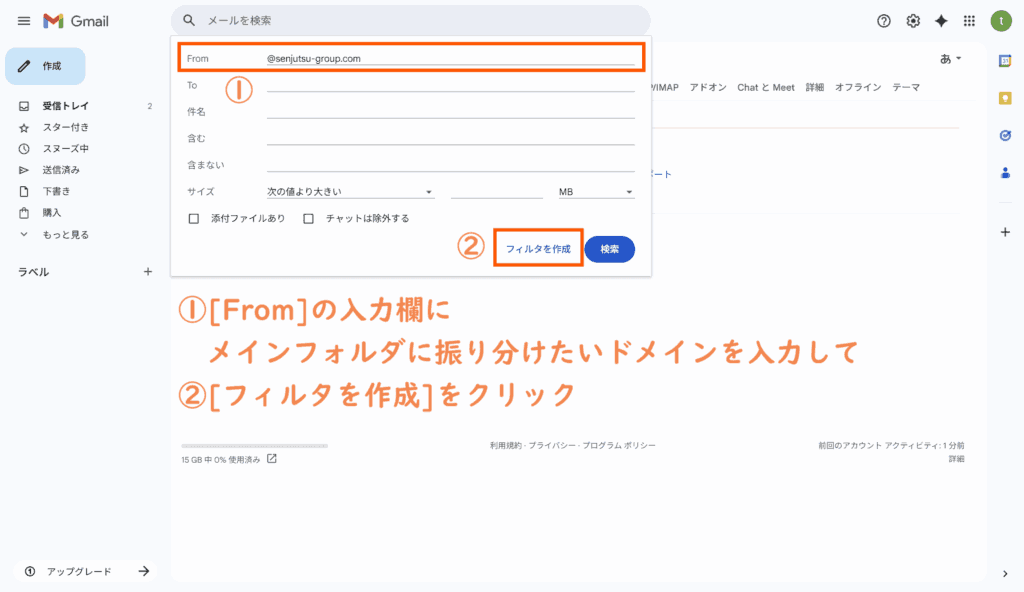Image resolution: width=1024 pixels, height=592 pixels.
Task: Open the size comparison dropdown (次の値より大きい)
Action: [x=350, y=192]
